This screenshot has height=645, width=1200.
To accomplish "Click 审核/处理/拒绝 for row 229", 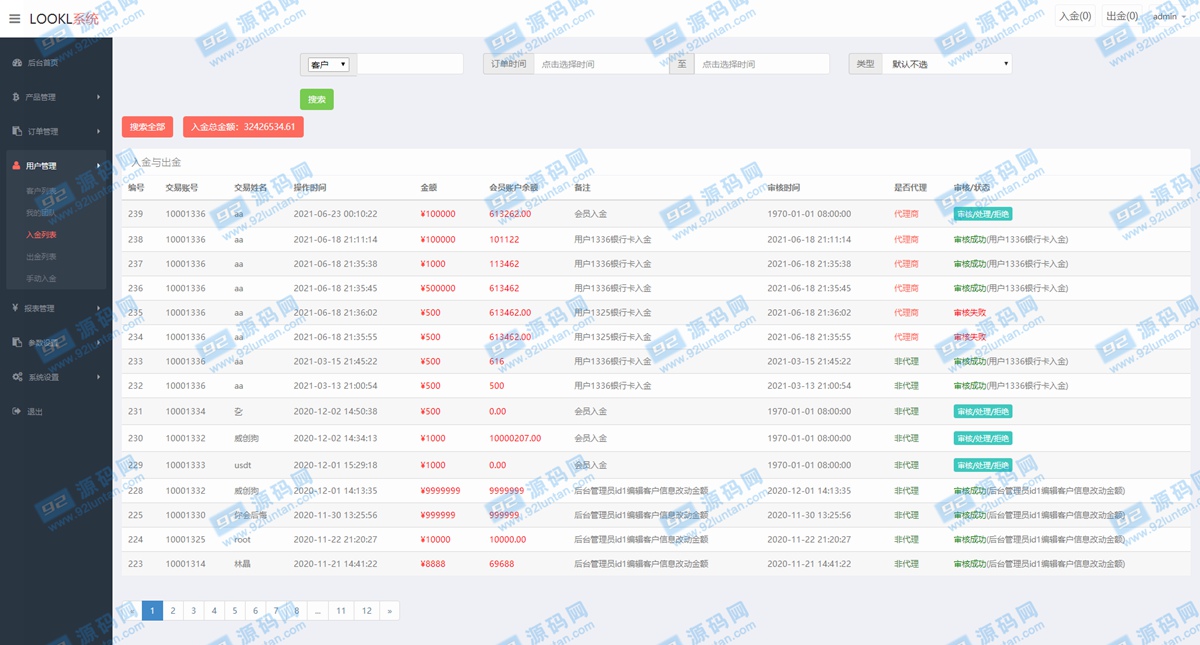I will point(983,465).
